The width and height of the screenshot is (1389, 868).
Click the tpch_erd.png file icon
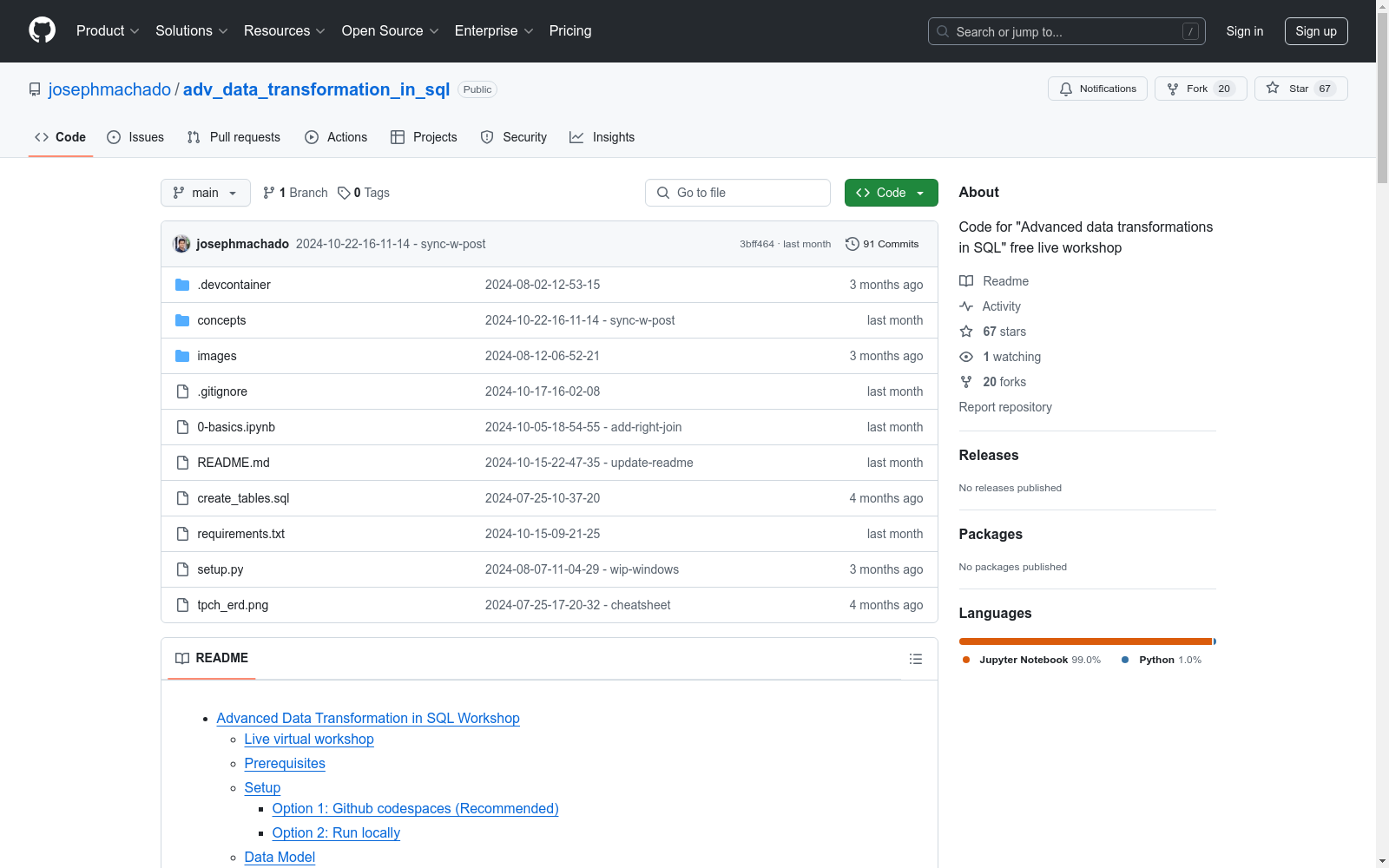click(182, 605)
